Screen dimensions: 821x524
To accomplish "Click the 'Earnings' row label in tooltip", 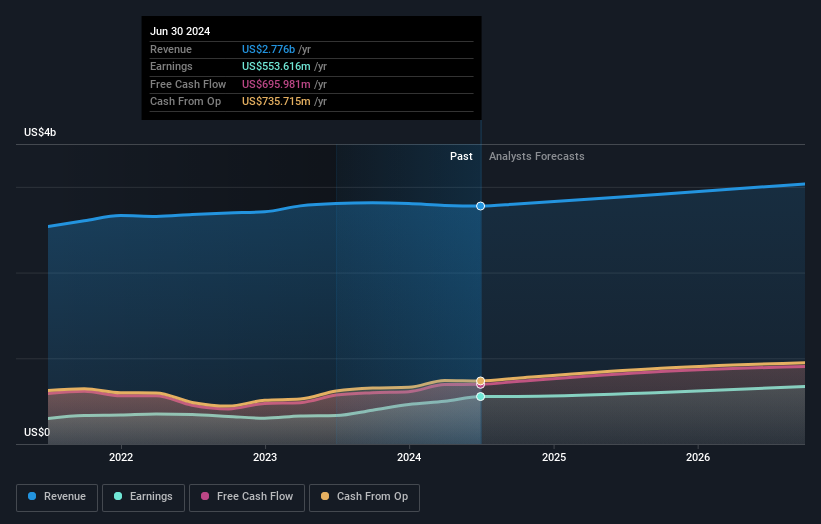I will pos(171,66).
